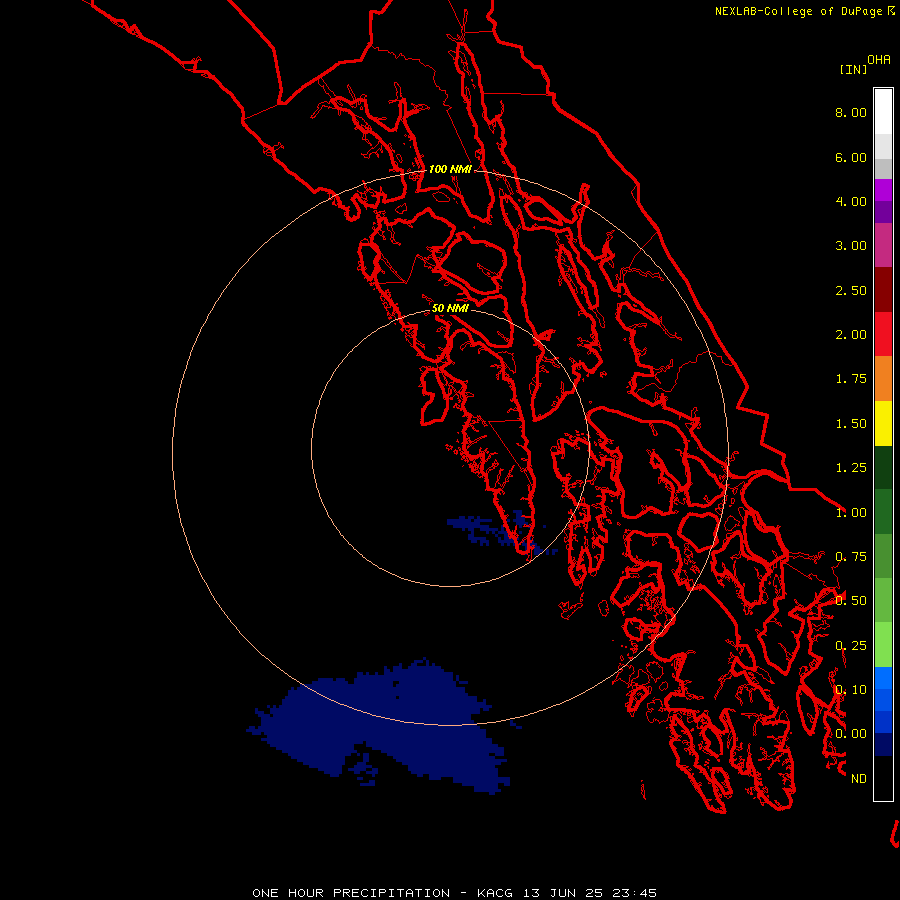Click the [IN] units label
This screenshot has width=900, height=900.
(853, 69)
